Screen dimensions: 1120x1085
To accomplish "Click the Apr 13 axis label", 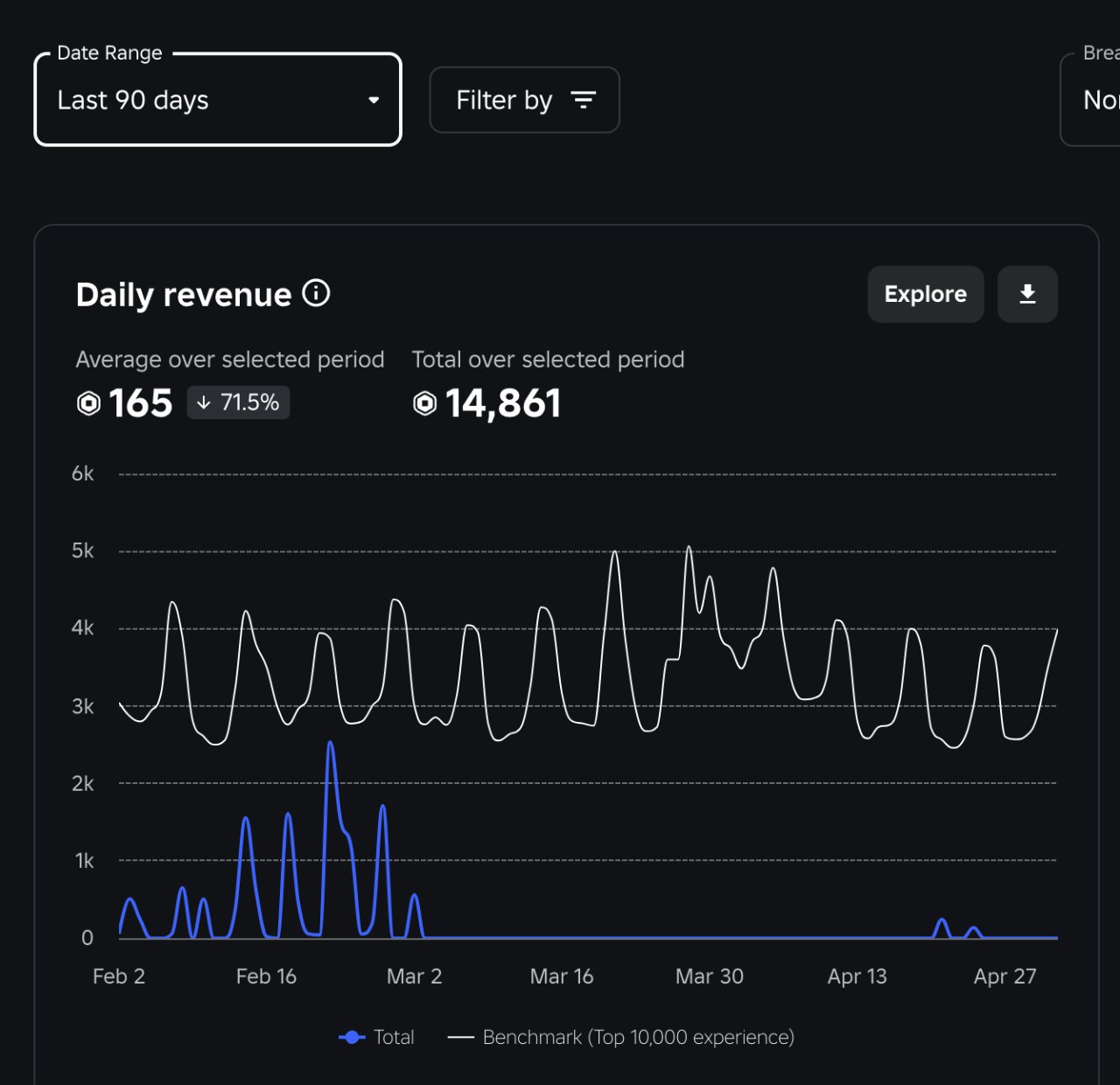I will click(857, 976).
